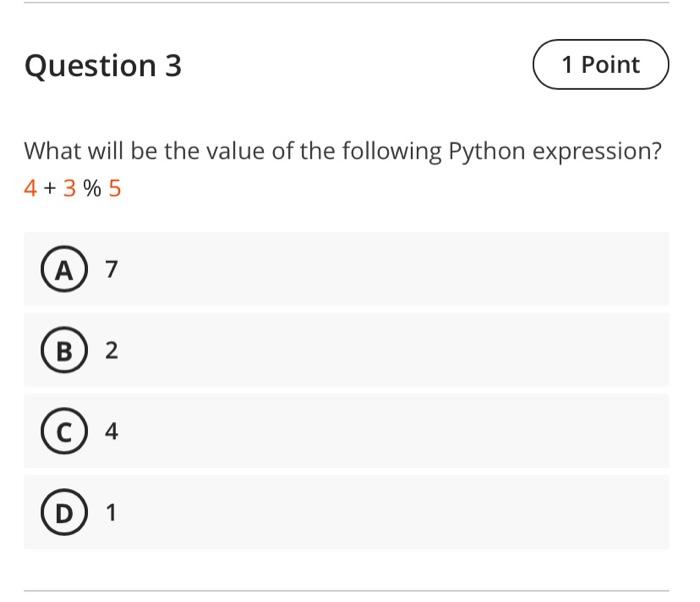The height and width of the screenshot is (602, 700).
Task: Click the 1 Point badge
Action: [600, 65]
